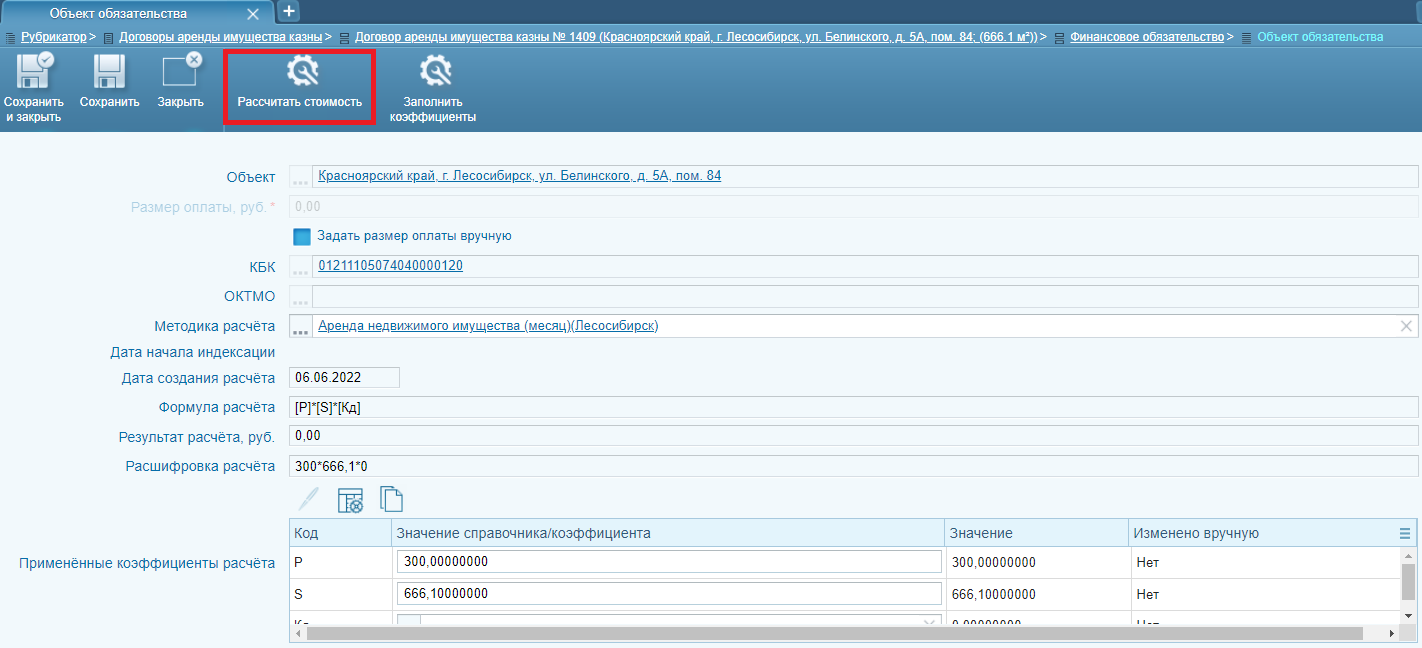Click the P coefficient value input field
Viewport: 1422px width, 648px height.
point(668,562)
